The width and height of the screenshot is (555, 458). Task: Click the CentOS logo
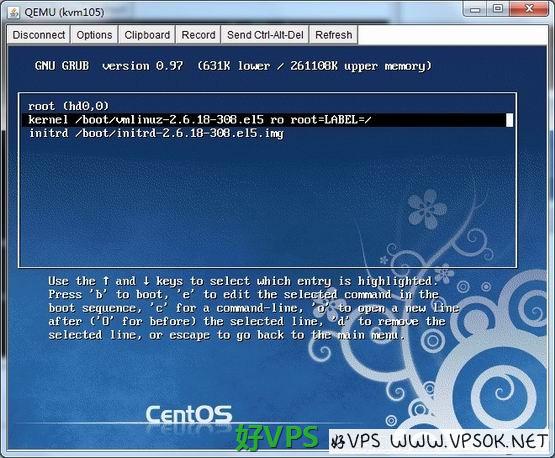(x=189, y=414)
